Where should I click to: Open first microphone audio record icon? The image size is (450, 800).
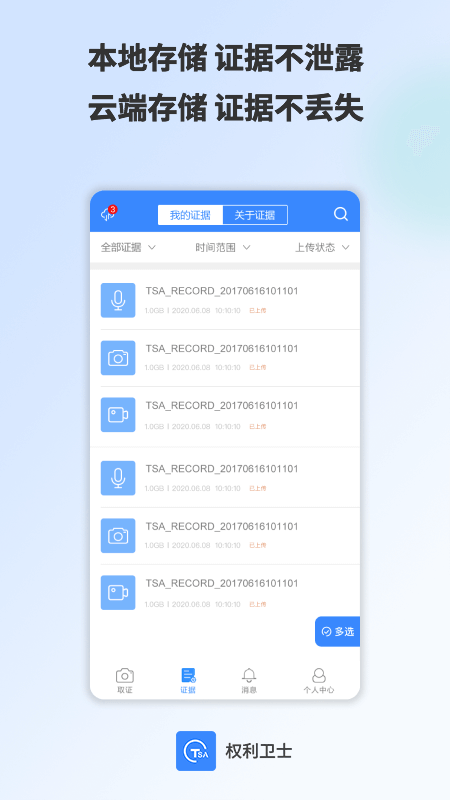(x=118, y=300)
